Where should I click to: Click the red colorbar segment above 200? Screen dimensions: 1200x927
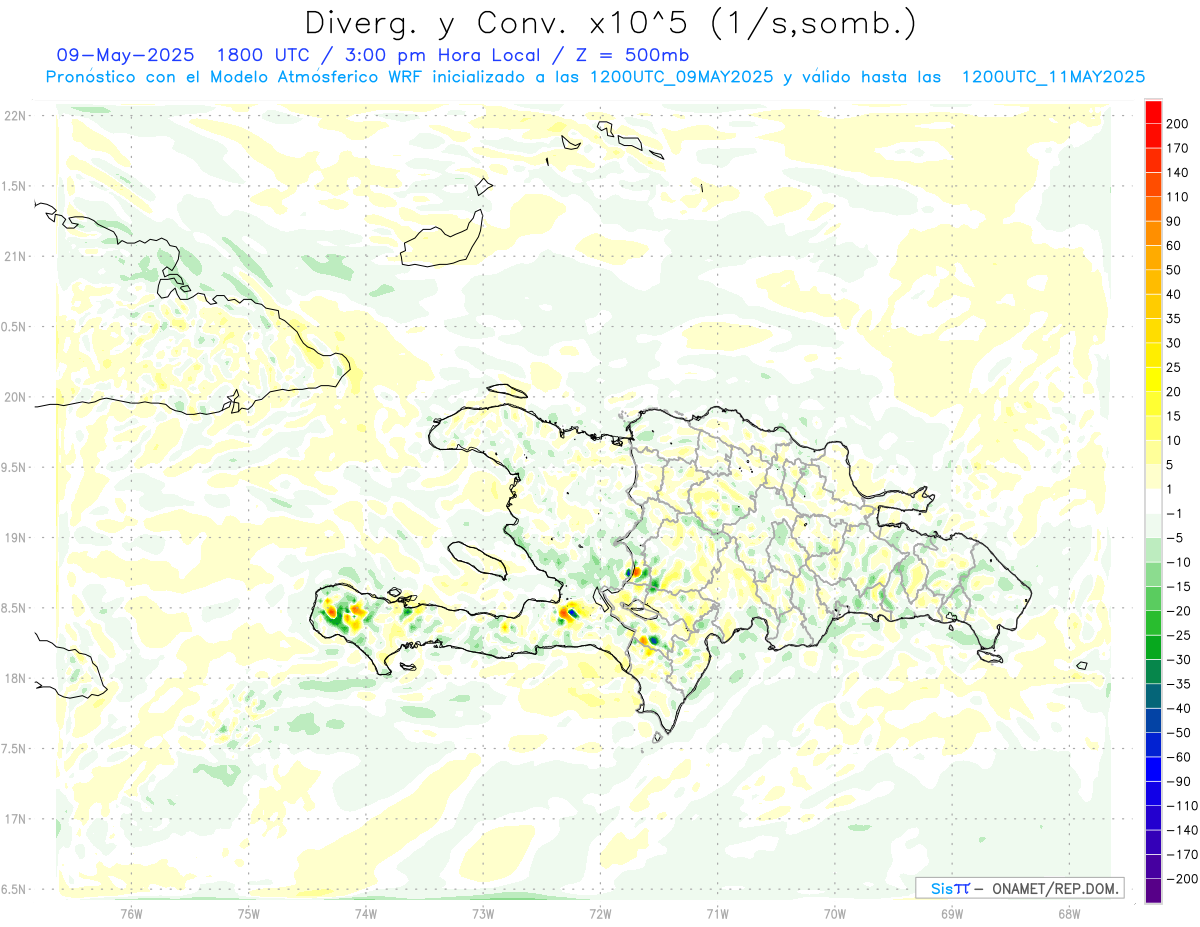[x=1154, y=112]
